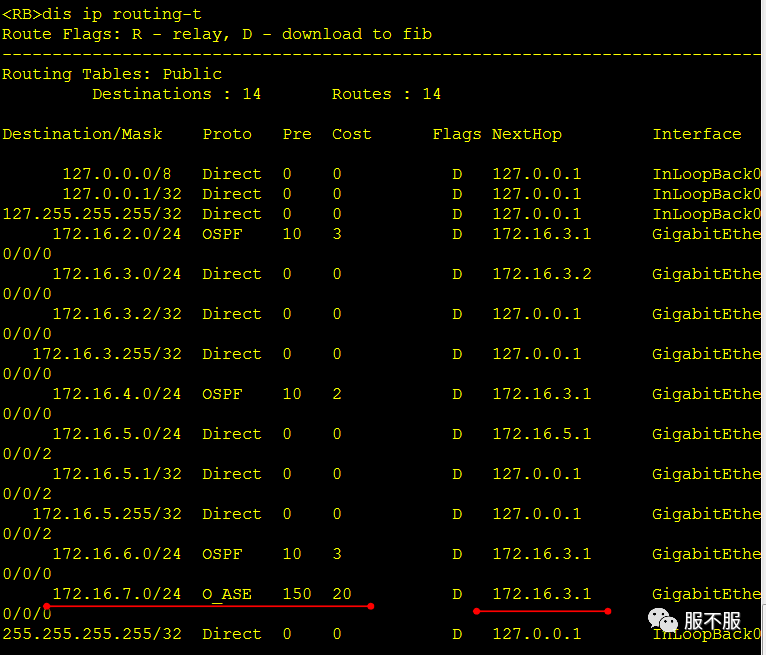Click the Route Flags legend line

217,34
